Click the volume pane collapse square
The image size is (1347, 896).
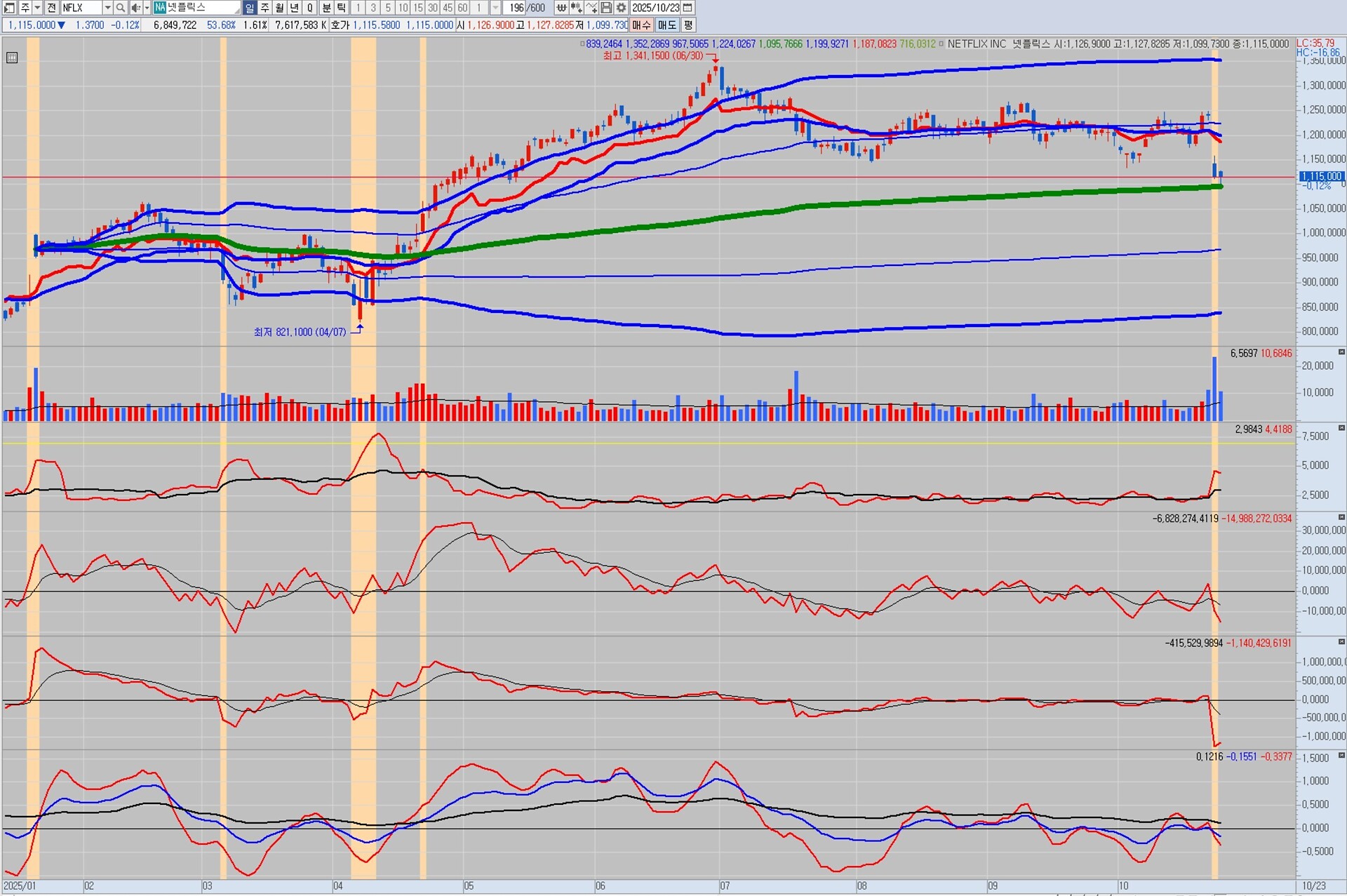tap(1341, 352)
